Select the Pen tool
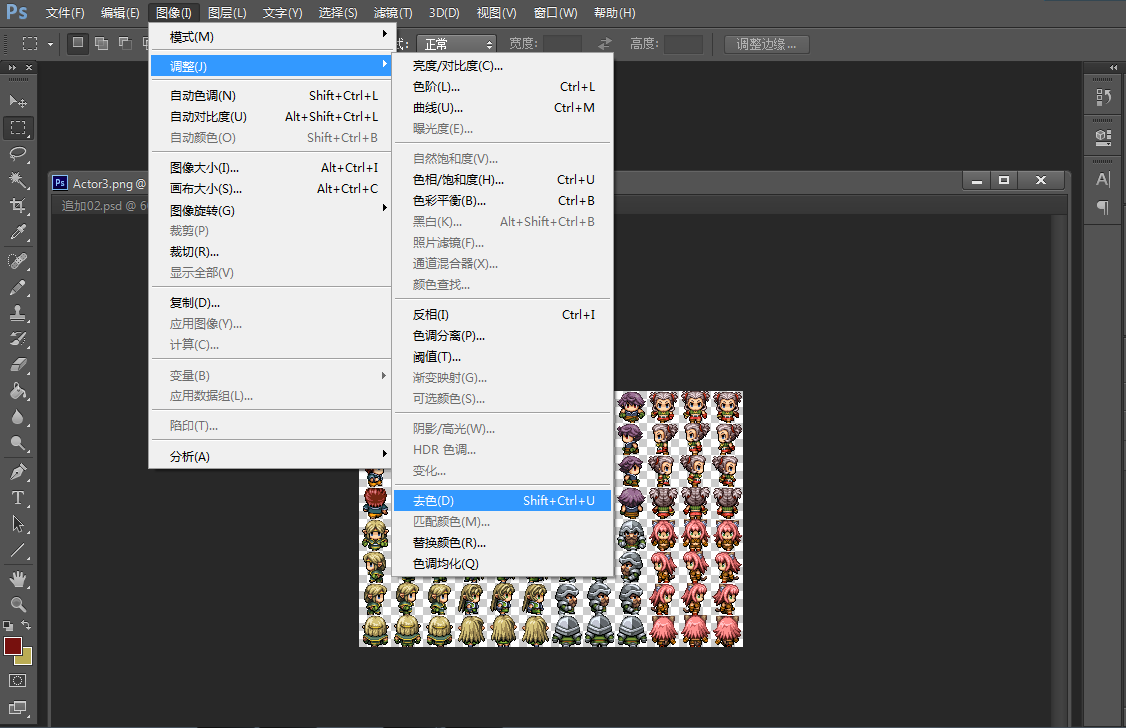Screen dimensions: 1126x728 [18, 472]
